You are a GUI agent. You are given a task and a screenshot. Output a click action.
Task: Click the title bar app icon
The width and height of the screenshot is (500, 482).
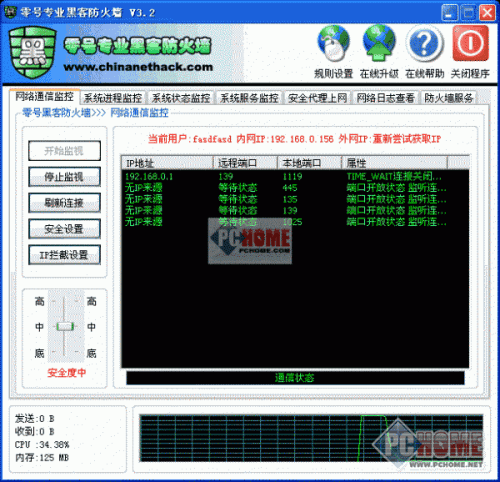[x=10, y=12]
